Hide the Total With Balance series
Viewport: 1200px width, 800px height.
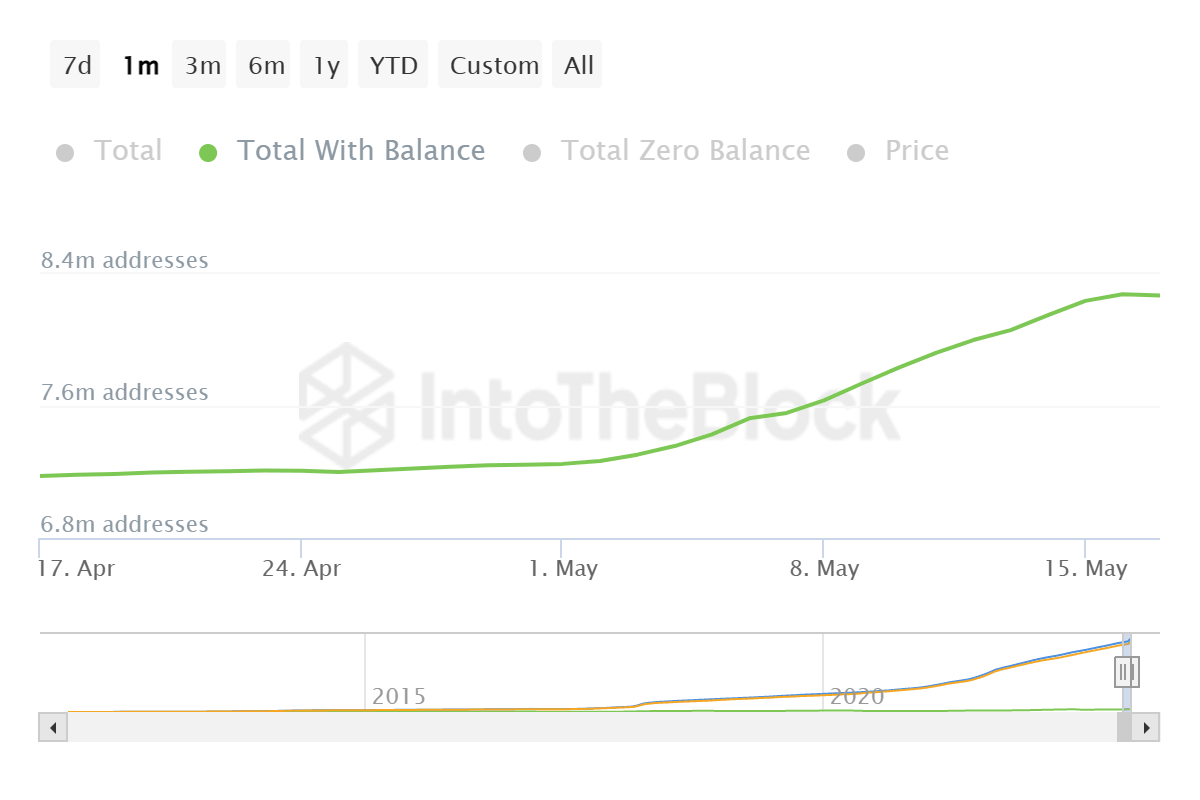(x=361, y=150)
